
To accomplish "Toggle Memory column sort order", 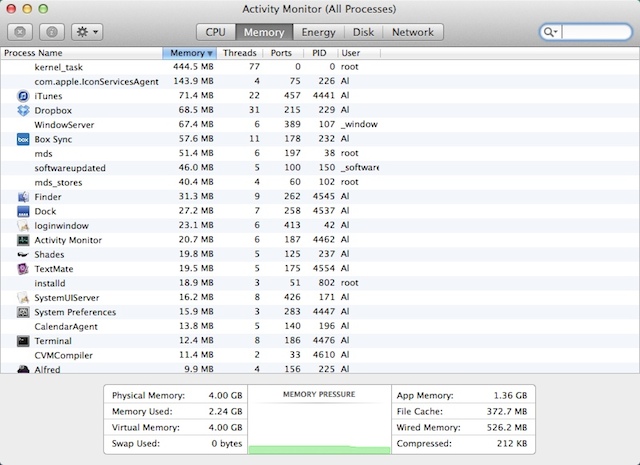I will pyautogui.click(x=189, y=53).
